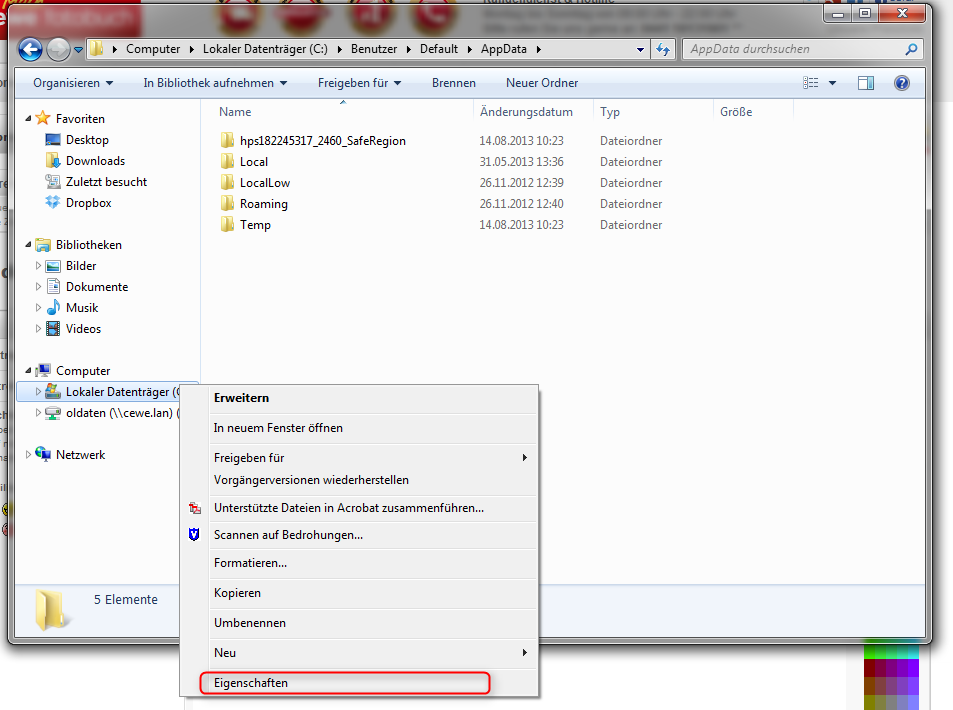Click the Computer icon in the tree

pos(43,370)
